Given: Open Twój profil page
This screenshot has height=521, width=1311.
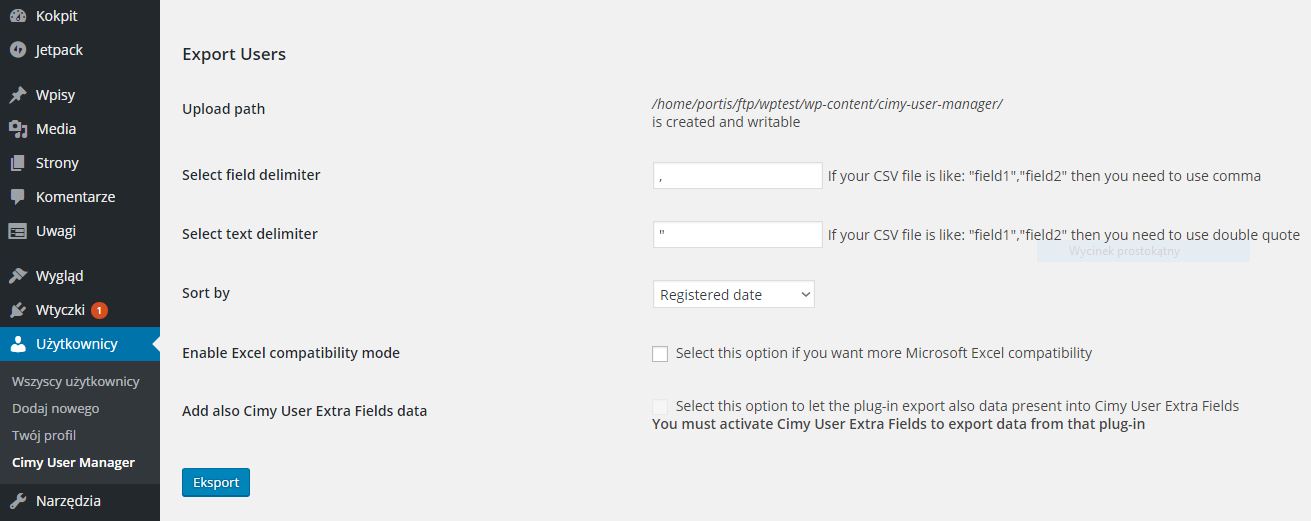Looking at the screenshot, I should coord(44,436).
